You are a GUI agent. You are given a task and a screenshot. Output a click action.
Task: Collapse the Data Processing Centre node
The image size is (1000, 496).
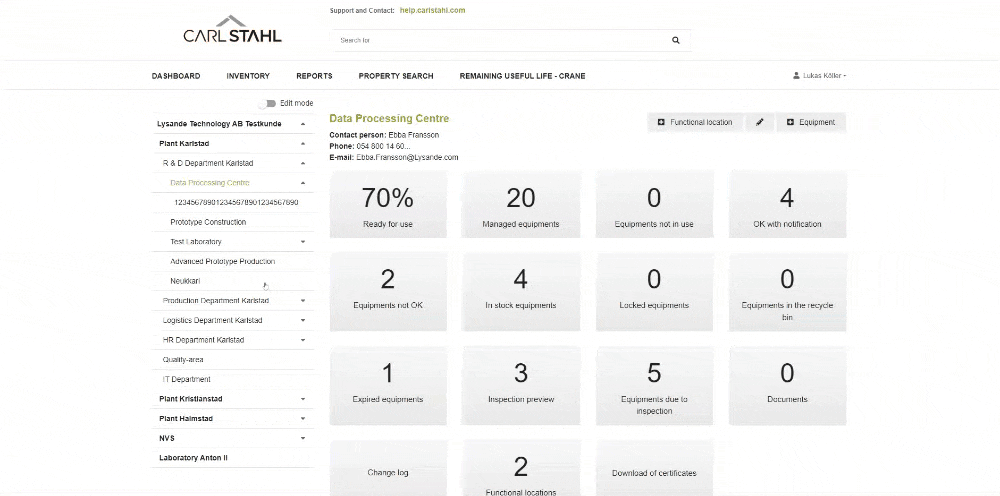coord(302,183)
